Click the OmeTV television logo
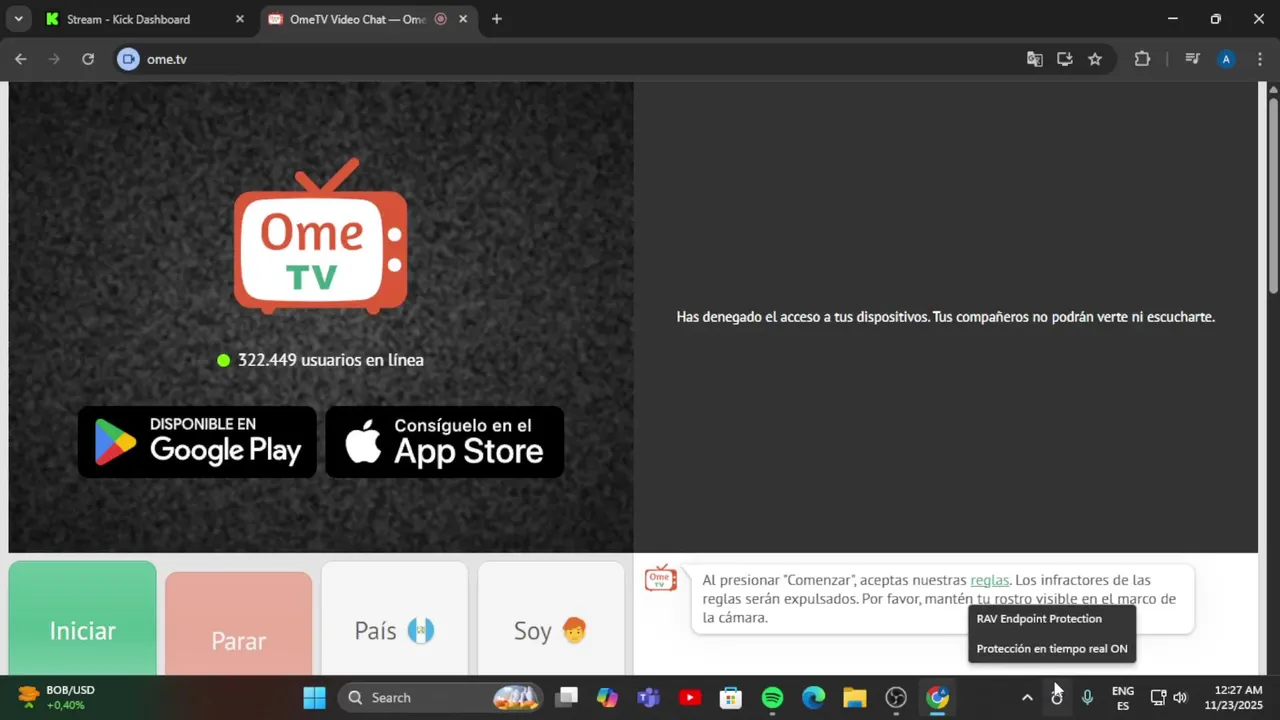This screenshot has height=720, width=1280. pos(321,236)
